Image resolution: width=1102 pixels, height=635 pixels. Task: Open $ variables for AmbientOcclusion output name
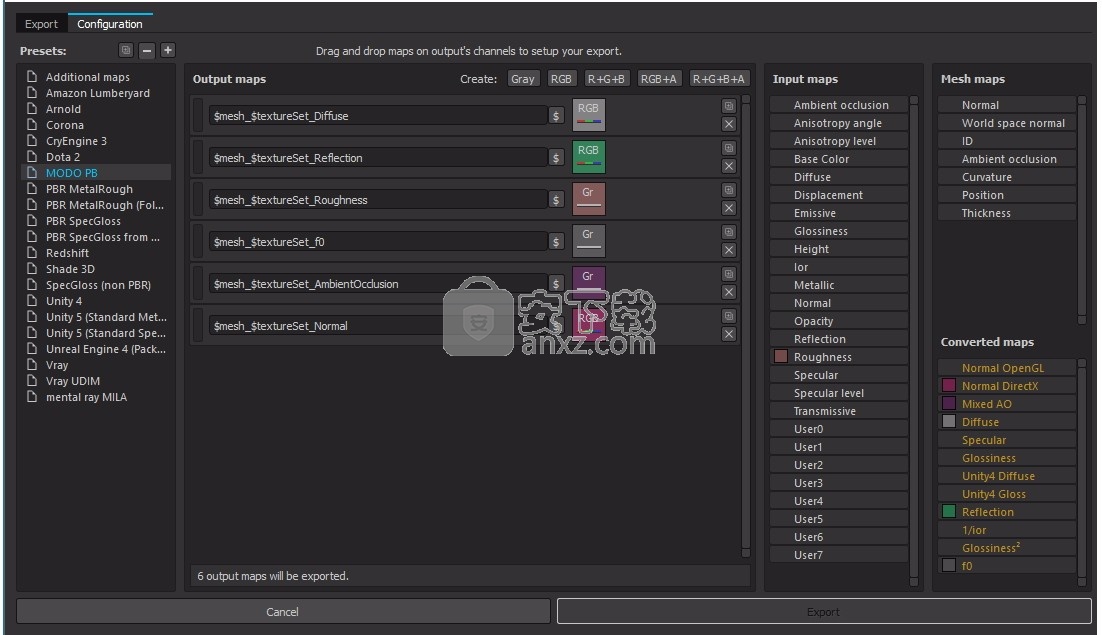point(556,284)
